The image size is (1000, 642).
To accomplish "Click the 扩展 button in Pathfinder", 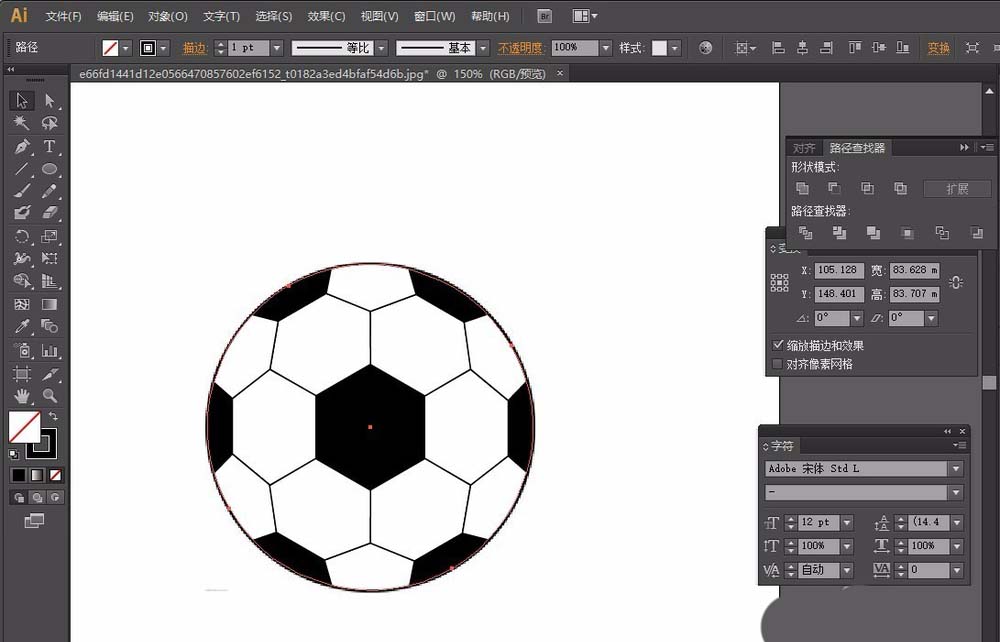I will 956,188.
